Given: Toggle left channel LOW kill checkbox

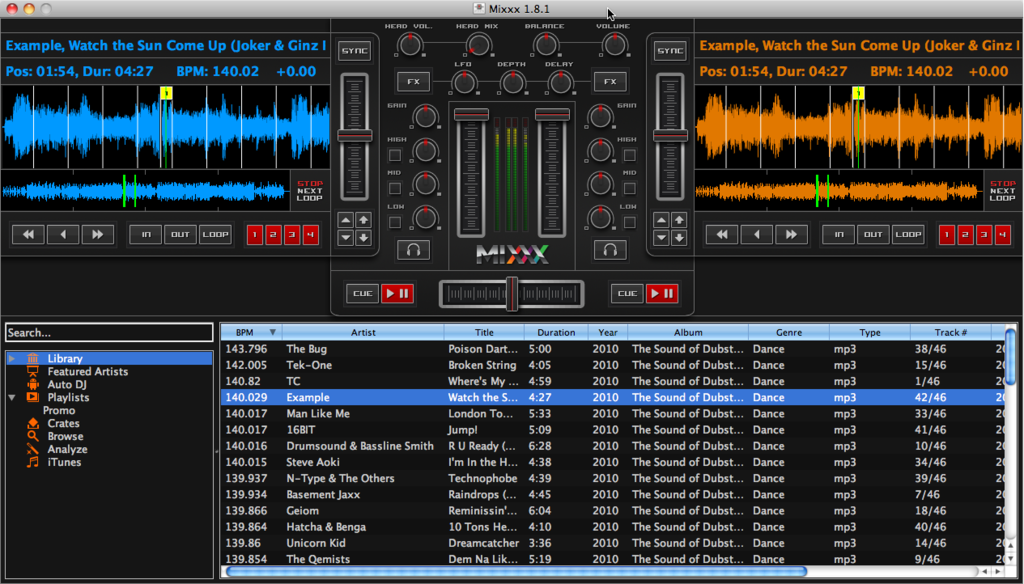Looking at the screenshot, I should [x=394, y=223].
